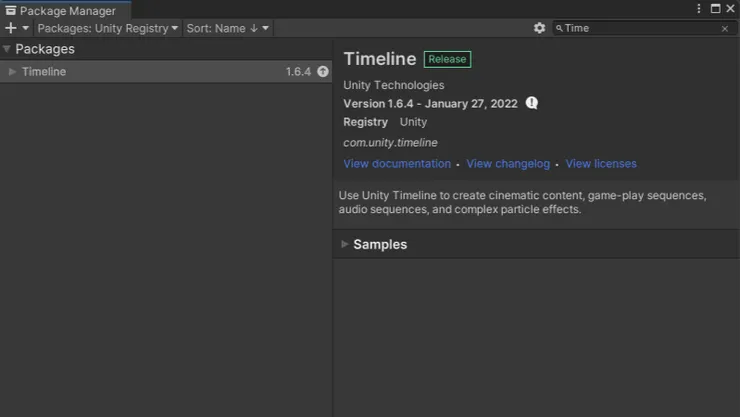Open the Packages: Unity Registry dropdown

coord(108,28)
